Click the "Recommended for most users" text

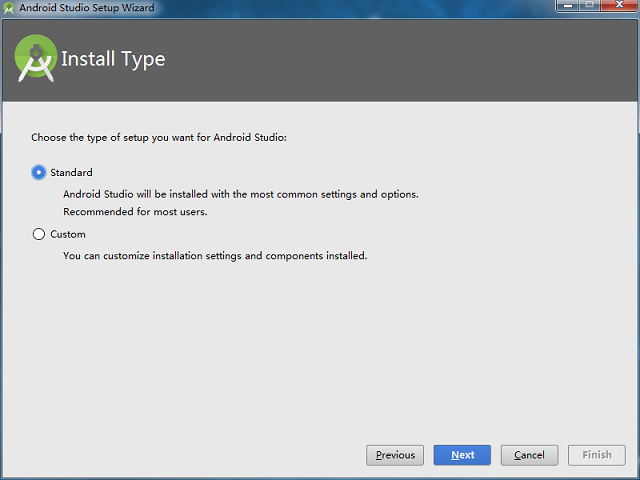pos(135,211)
